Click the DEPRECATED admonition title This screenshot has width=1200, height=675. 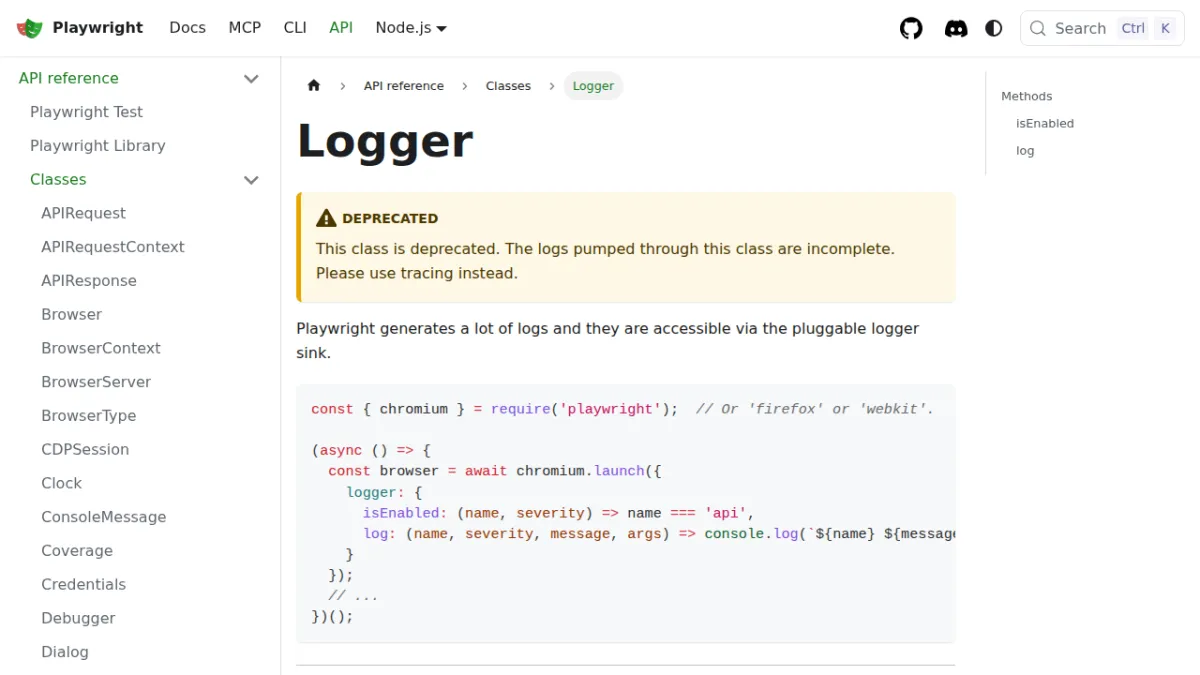tap(390, 218)
